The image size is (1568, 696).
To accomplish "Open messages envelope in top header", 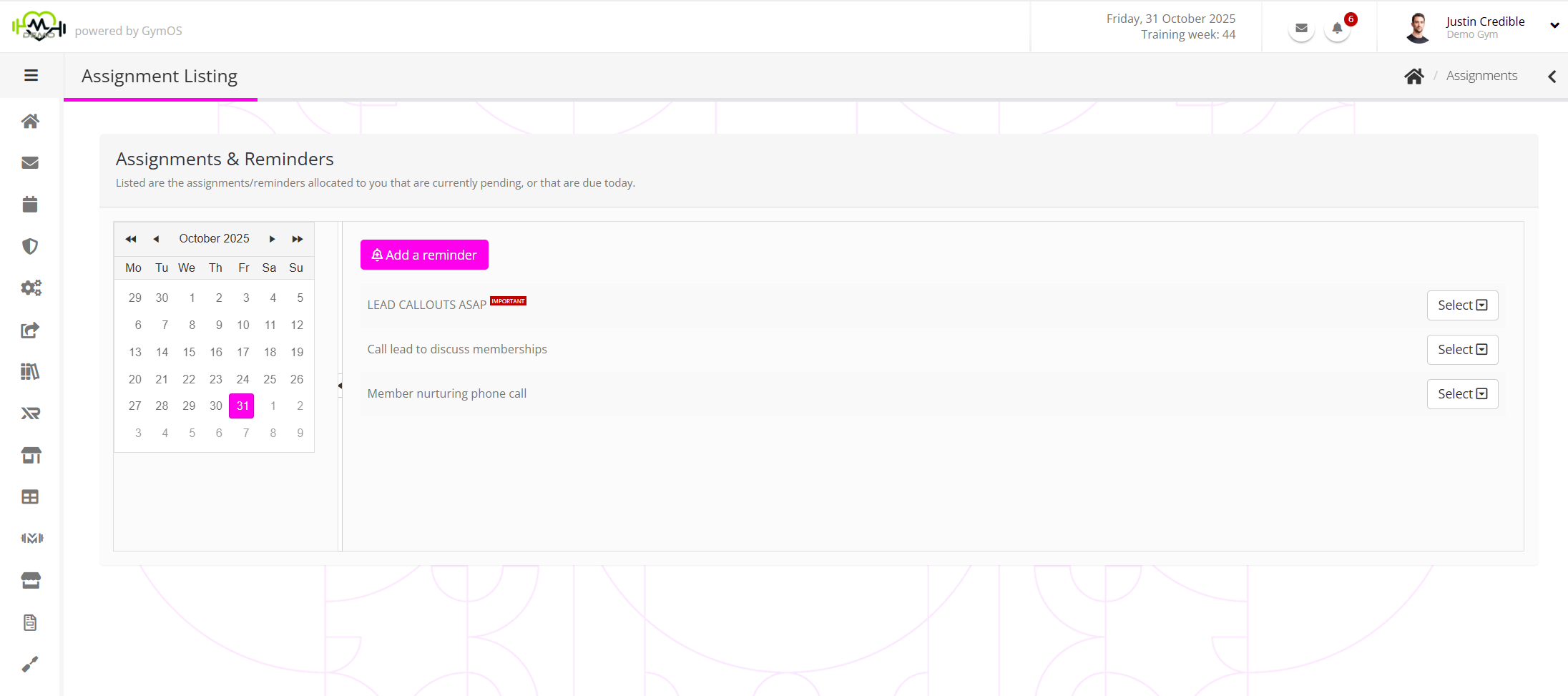I will (x=1301, y=29).
